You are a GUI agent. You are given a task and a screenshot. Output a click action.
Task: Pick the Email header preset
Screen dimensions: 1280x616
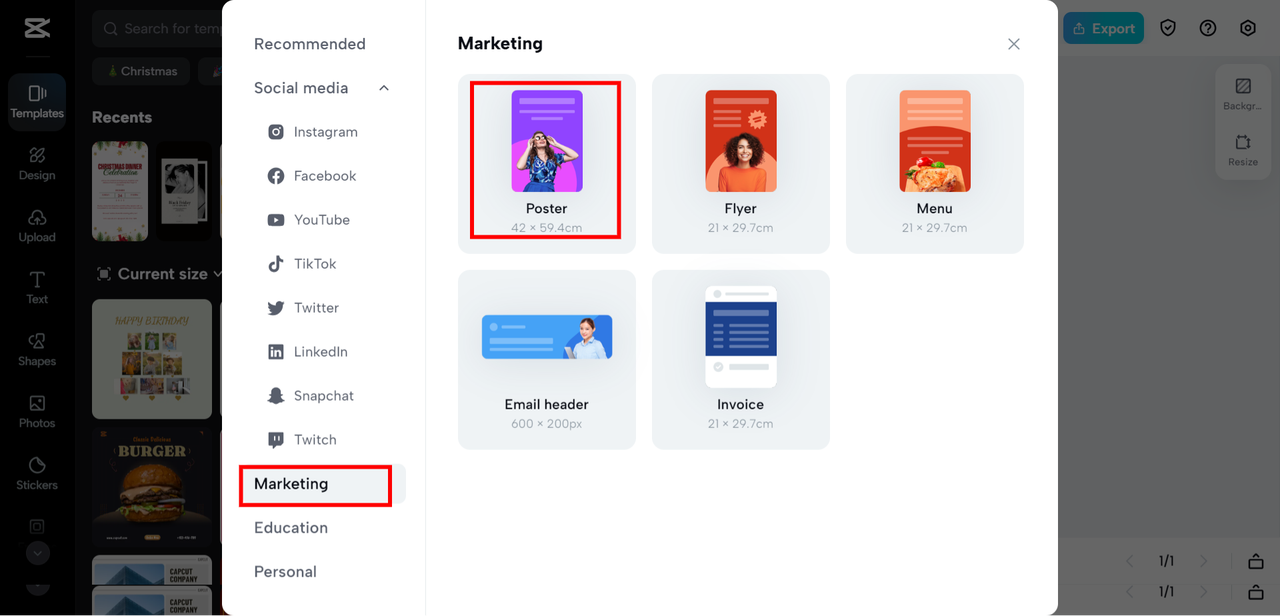tap(546, 359)
